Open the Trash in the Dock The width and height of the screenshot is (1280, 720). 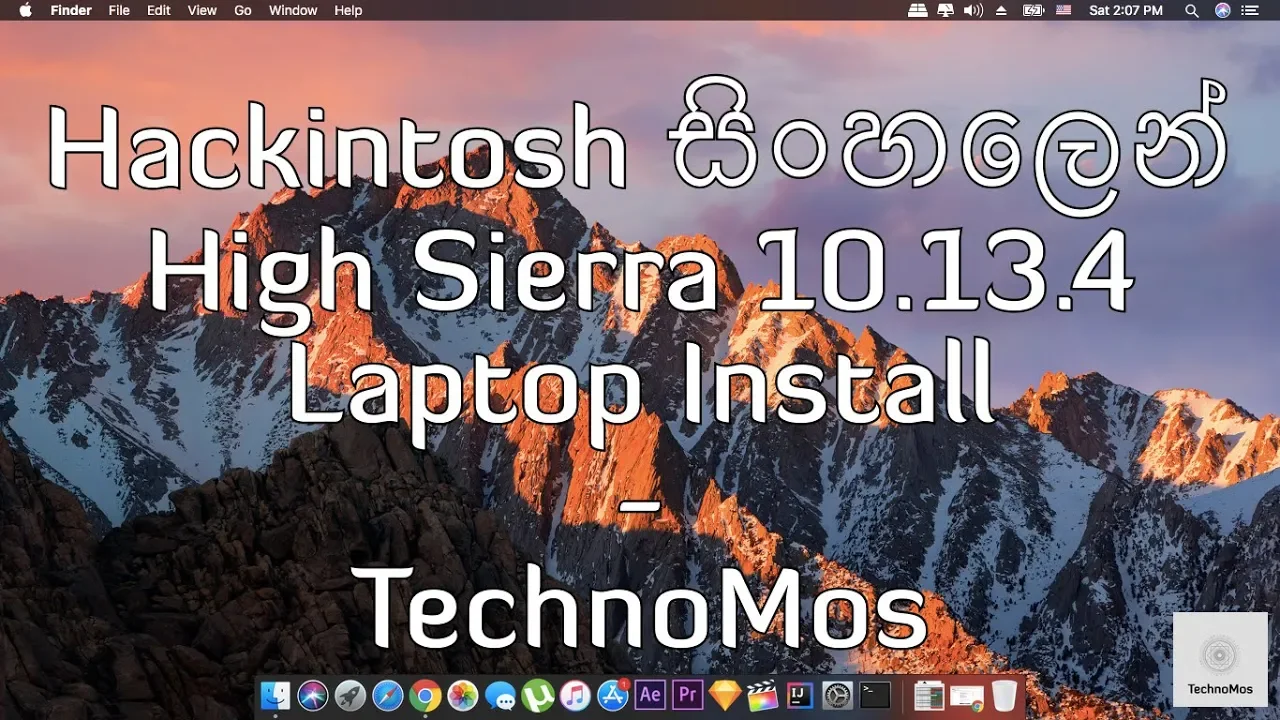point(1004,695)
